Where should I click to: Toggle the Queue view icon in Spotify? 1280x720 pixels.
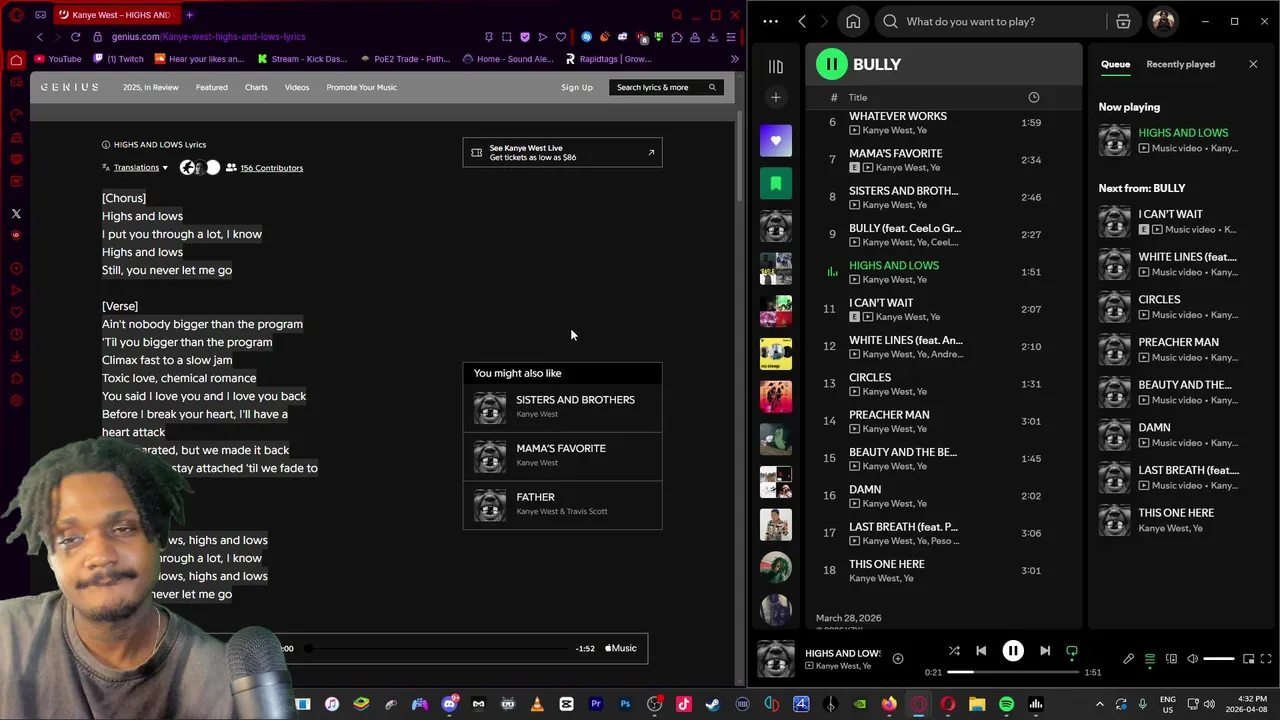click(x=1150, y=659)
